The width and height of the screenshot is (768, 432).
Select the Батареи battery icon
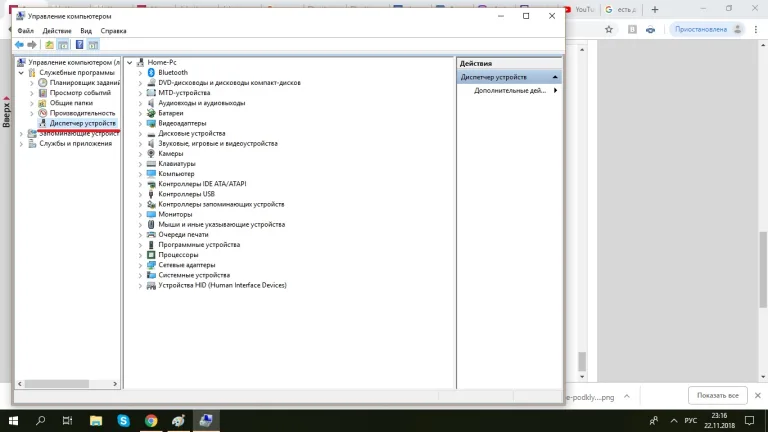tap(151, 113)
